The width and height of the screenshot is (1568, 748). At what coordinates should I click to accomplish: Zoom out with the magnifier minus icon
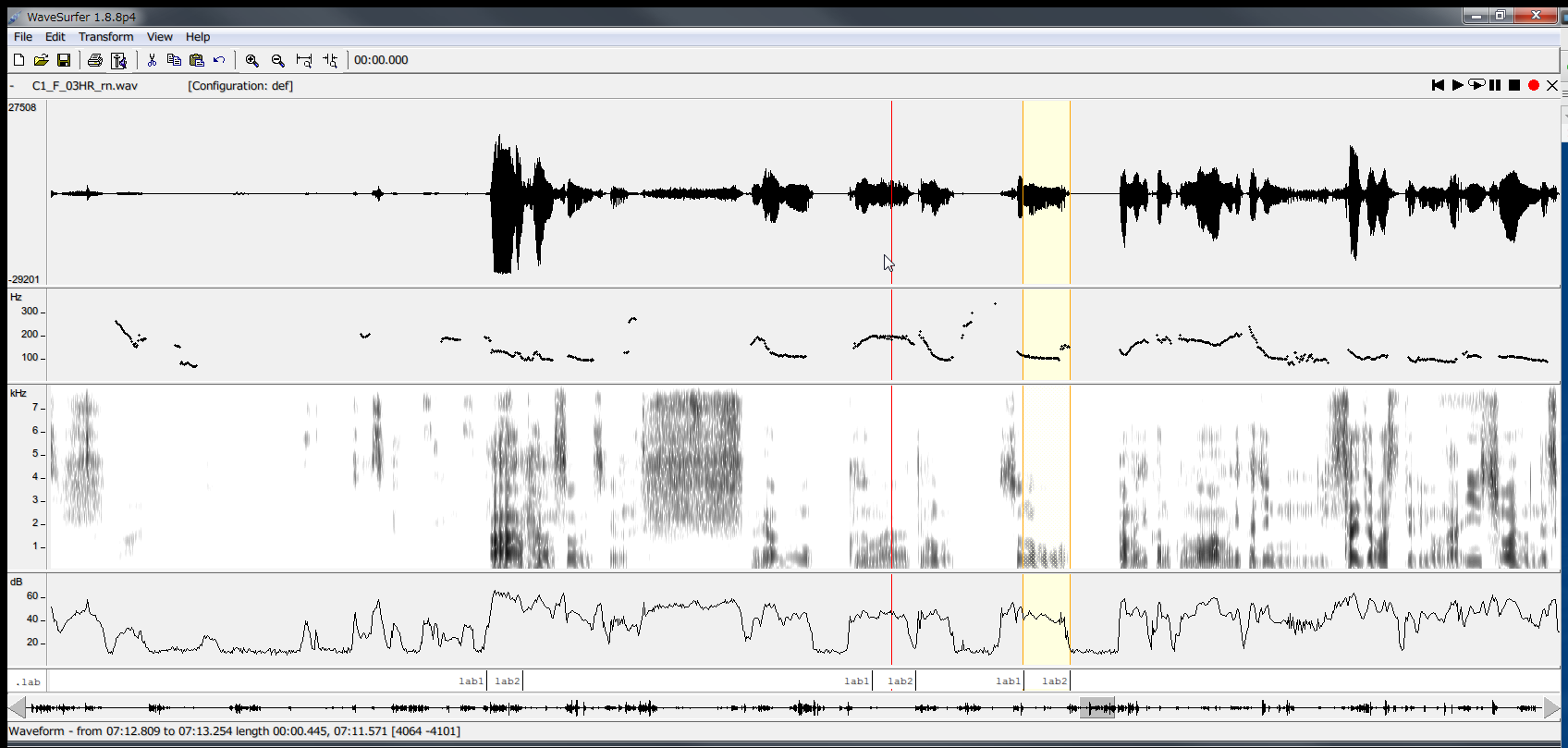point(277,60)
